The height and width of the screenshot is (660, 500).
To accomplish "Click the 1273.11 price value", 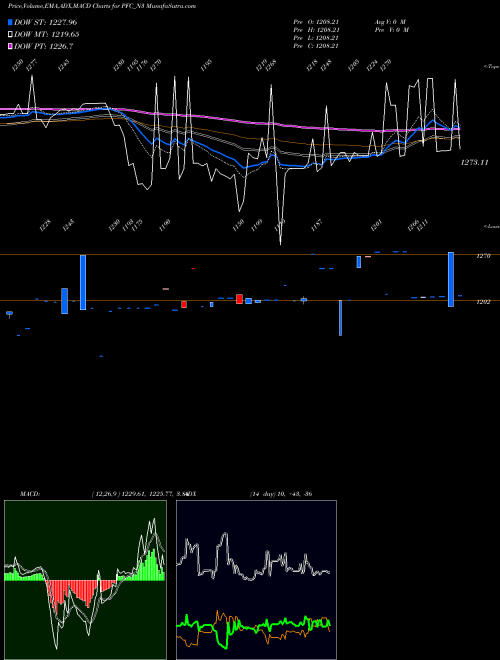I will tap(474, 162).
